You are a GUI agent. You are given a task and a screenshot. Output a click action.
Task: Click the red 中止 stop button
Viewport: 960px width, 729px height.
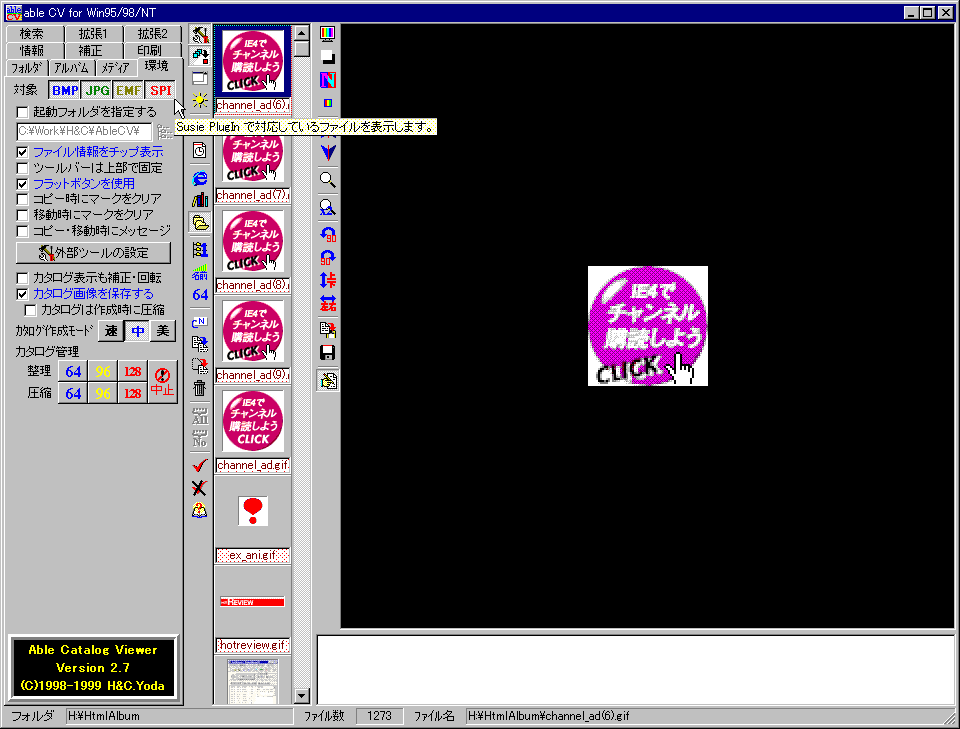162,382
